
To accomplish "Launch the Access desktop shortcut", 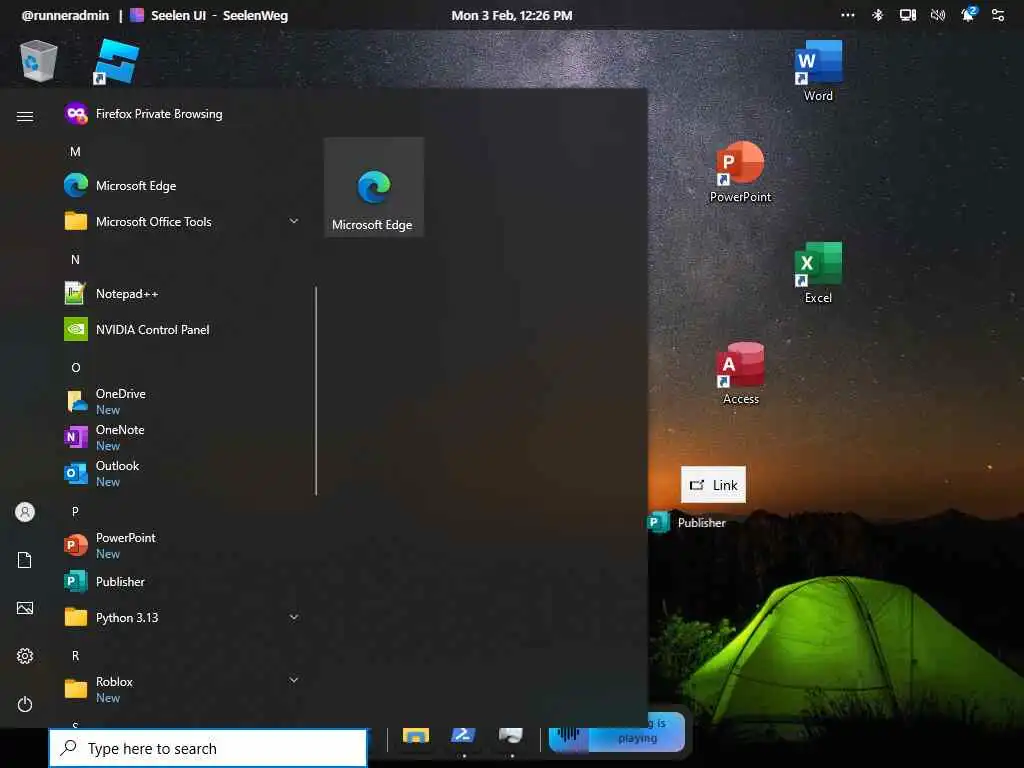I will click(x=741, y=374).
